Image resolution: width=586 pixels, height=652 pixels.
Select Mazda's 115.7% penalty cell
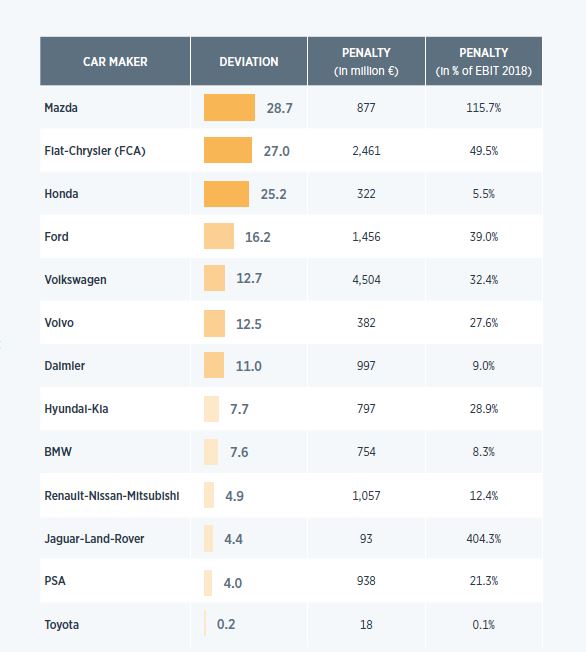click(x=483, y=108)
